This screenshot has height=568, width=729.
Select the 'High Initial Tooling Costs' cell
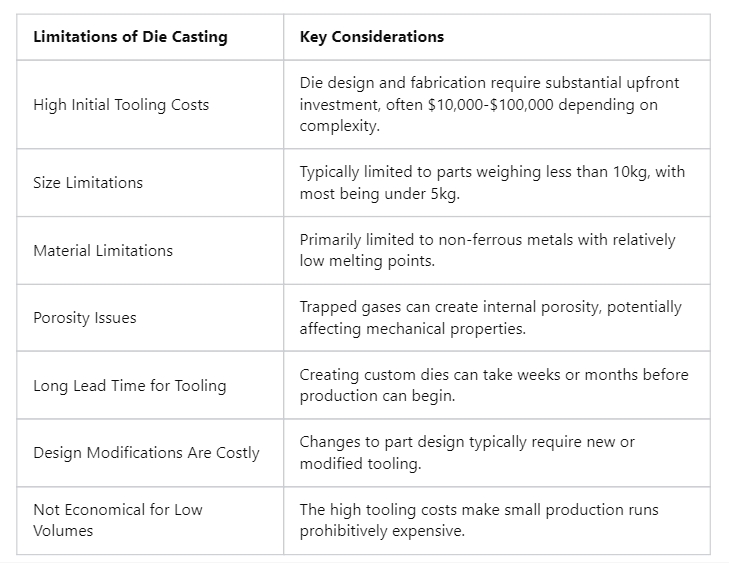tap(121, 104)
